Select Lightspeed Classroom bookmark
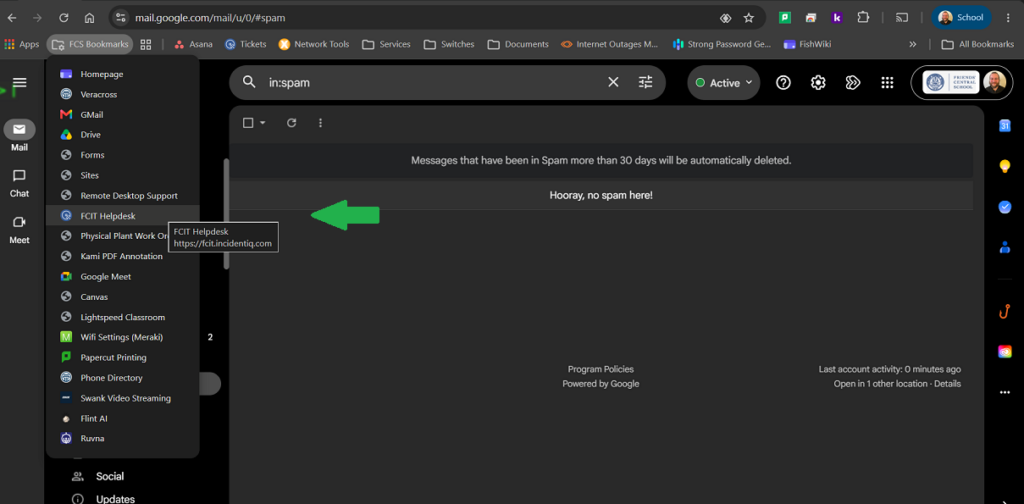Image resolution: width=1024 pixels, height=504 pixels. pyautogui.click(x=123, y=317)
